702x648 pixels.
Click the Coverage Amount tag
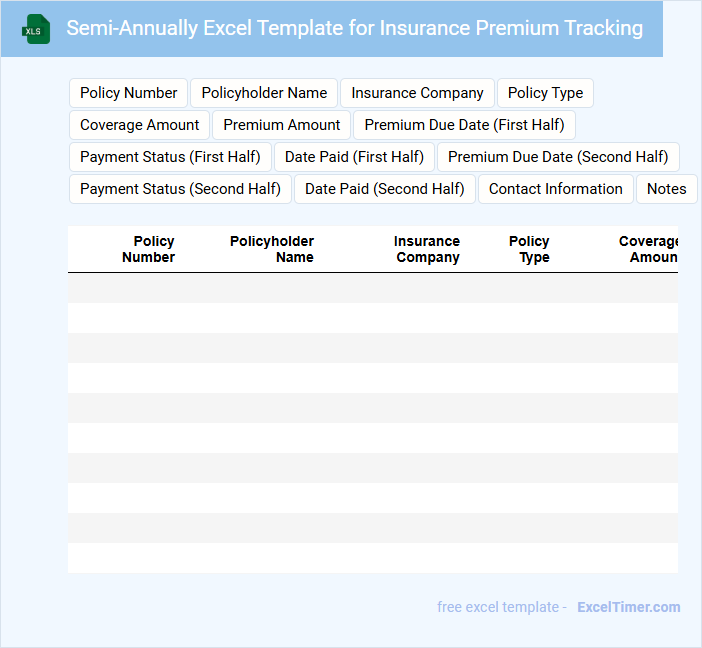tap(140, 125)
